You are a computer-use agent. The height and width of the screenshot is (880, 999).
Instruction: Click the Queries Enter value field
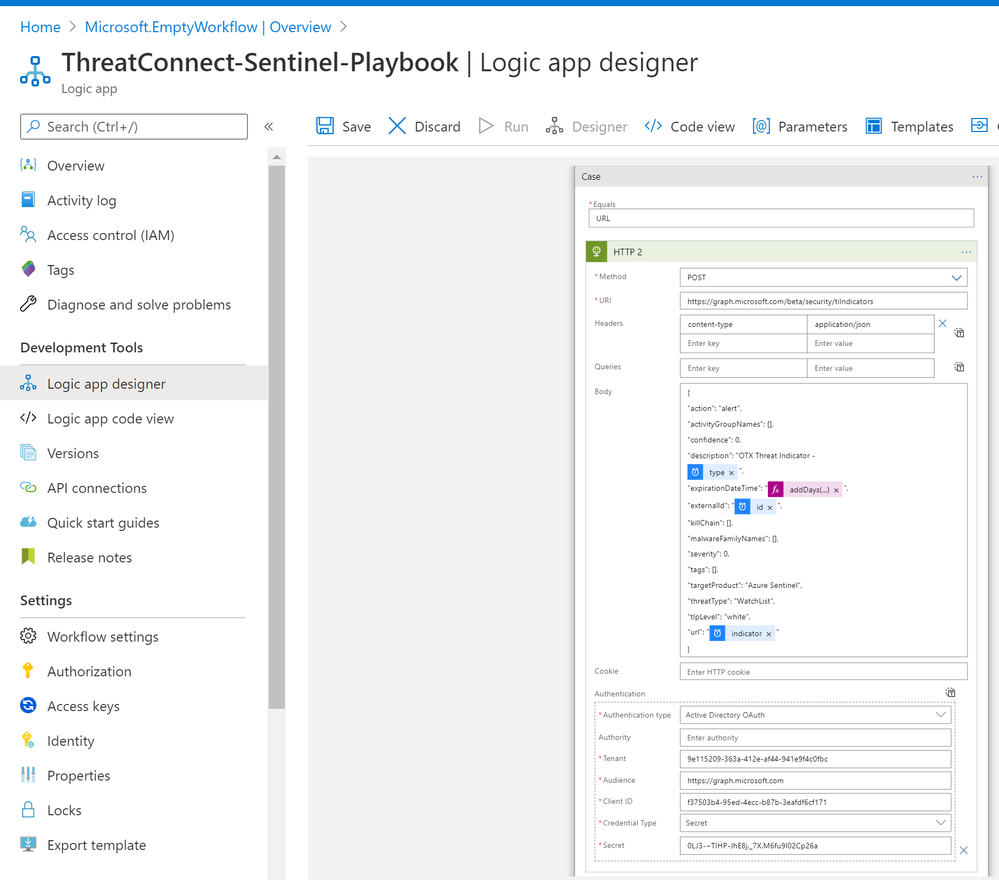[870, 368]
